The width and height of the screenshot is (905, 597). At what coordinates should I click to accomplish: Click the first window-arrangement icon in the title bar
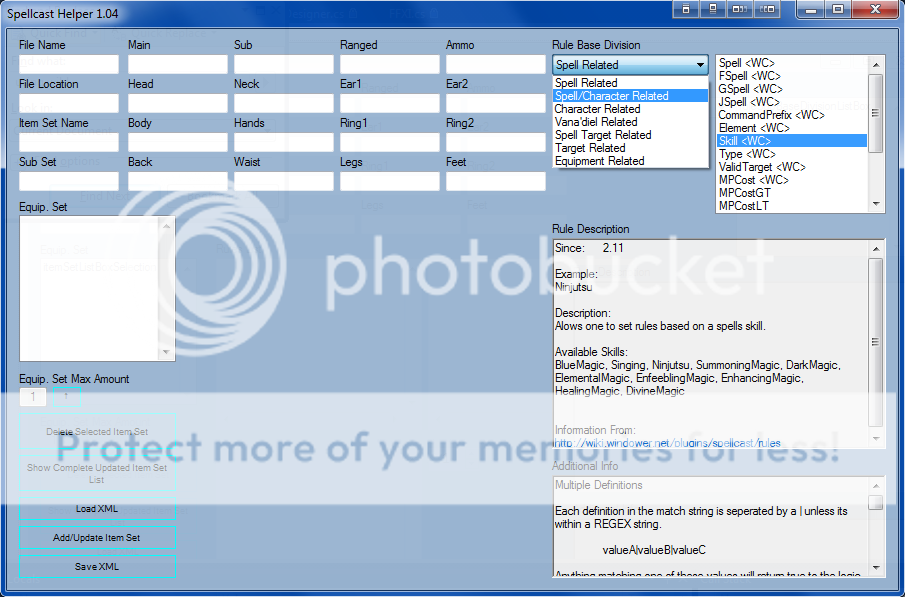click(687, 9)
